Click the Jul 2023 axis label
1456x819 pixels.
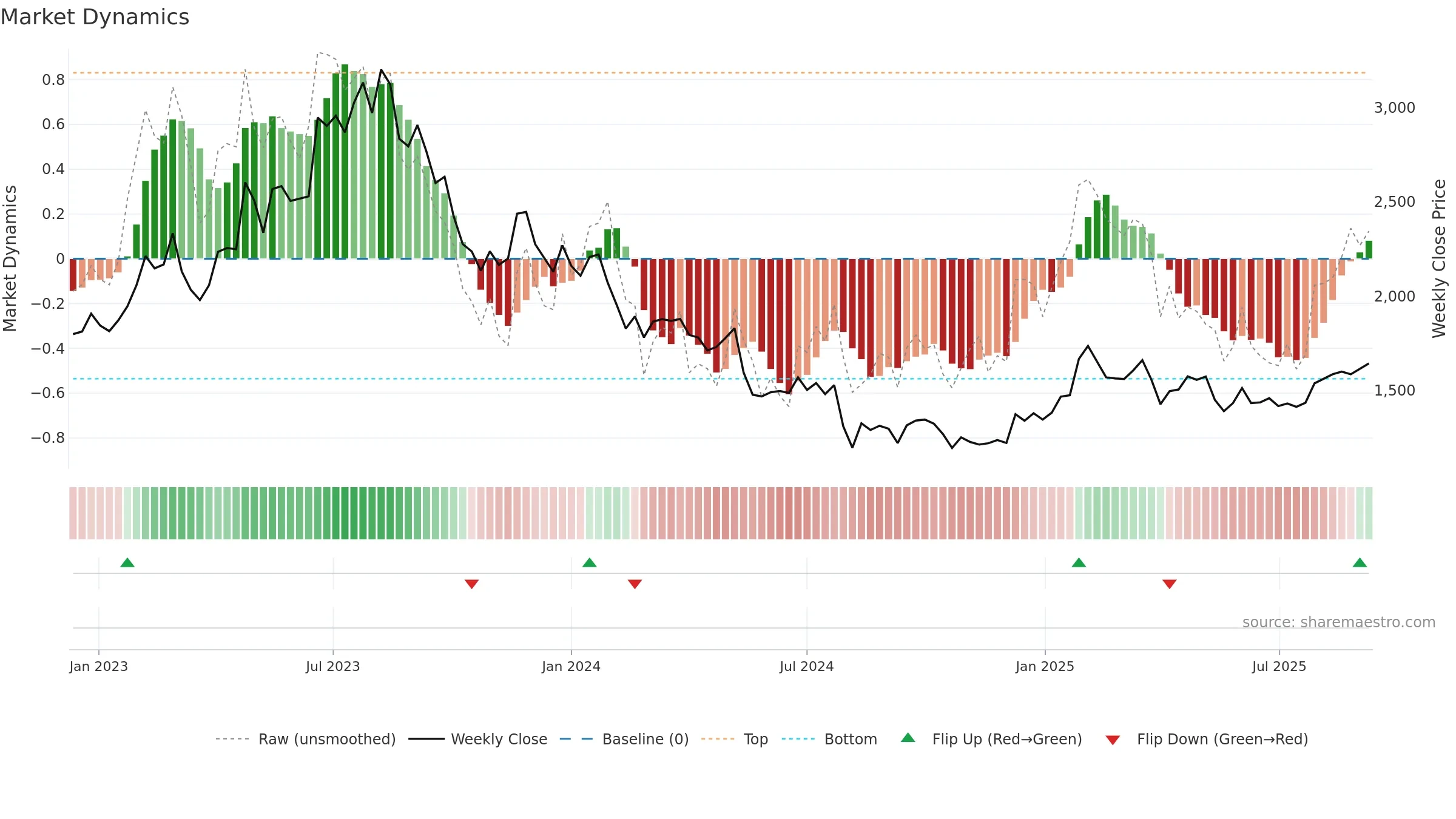pyautogui.click(x=333, y=666)
